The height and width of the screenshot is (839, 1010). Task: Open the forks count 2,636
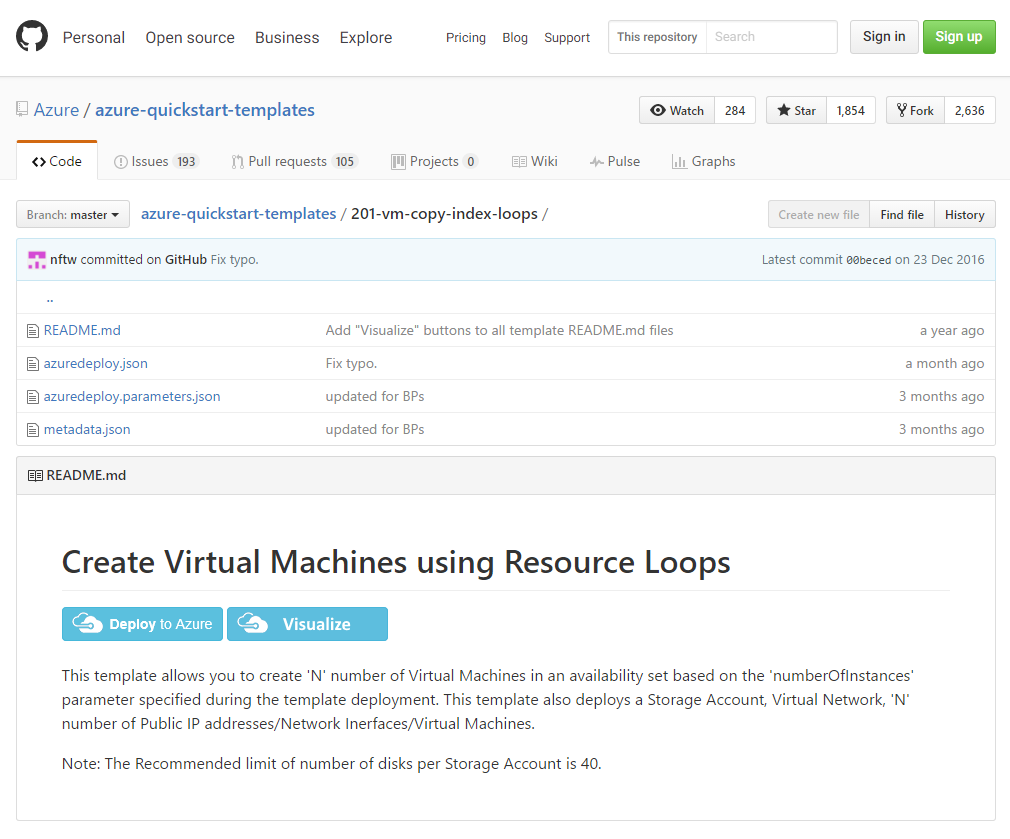(969, 110)
